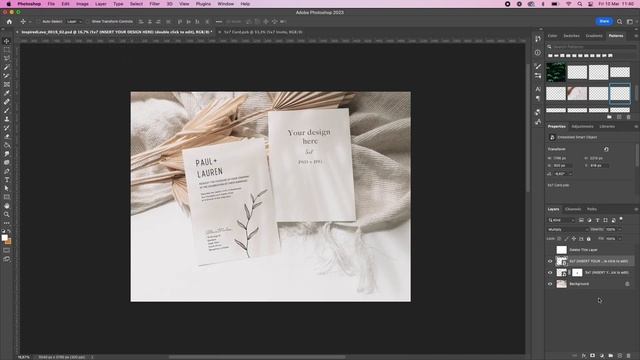Screen dimensions: 640x360
Task: Open the Window menu
Action: click(x=226, y=4)
